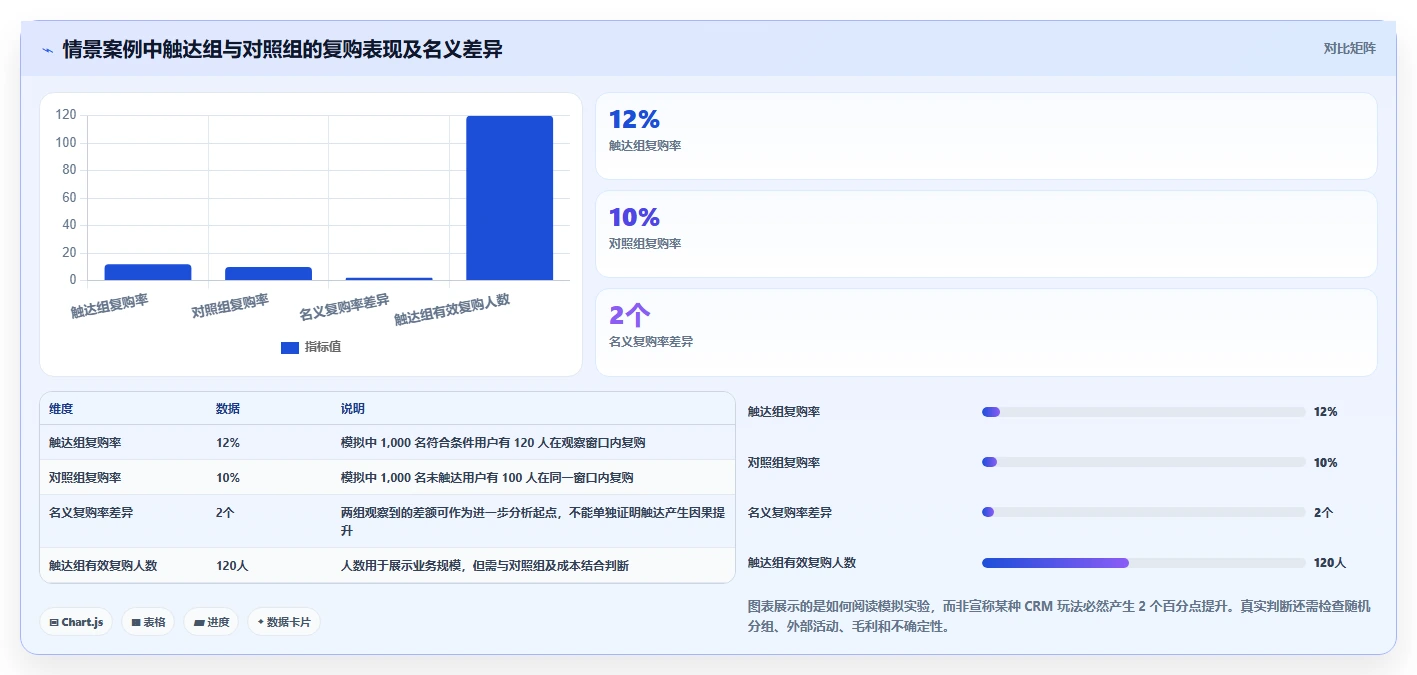Click the 数据卡片 tag chip

[284, 622]
